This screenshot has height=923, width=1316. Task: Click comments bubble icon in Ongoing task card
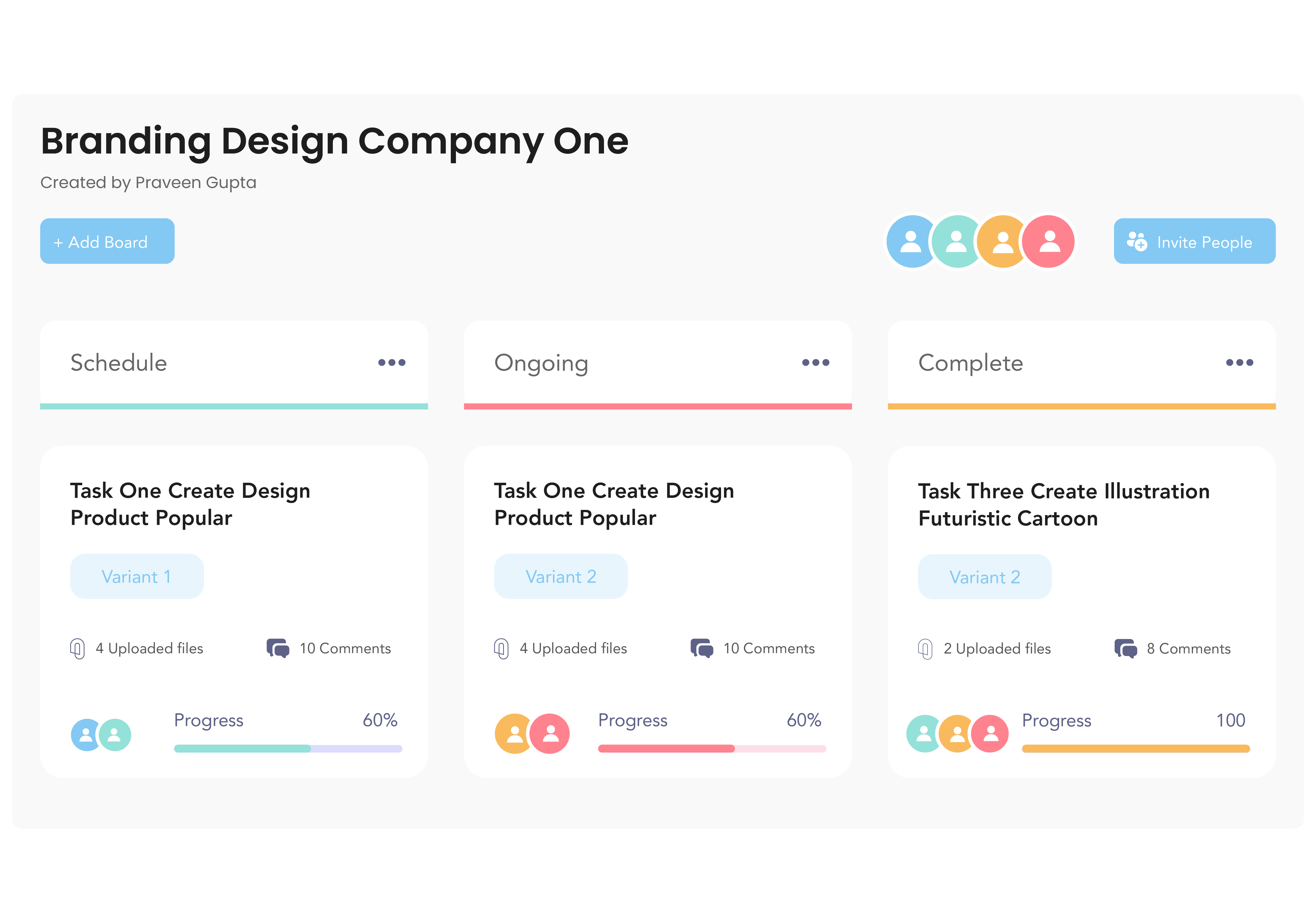pos(702,648)
